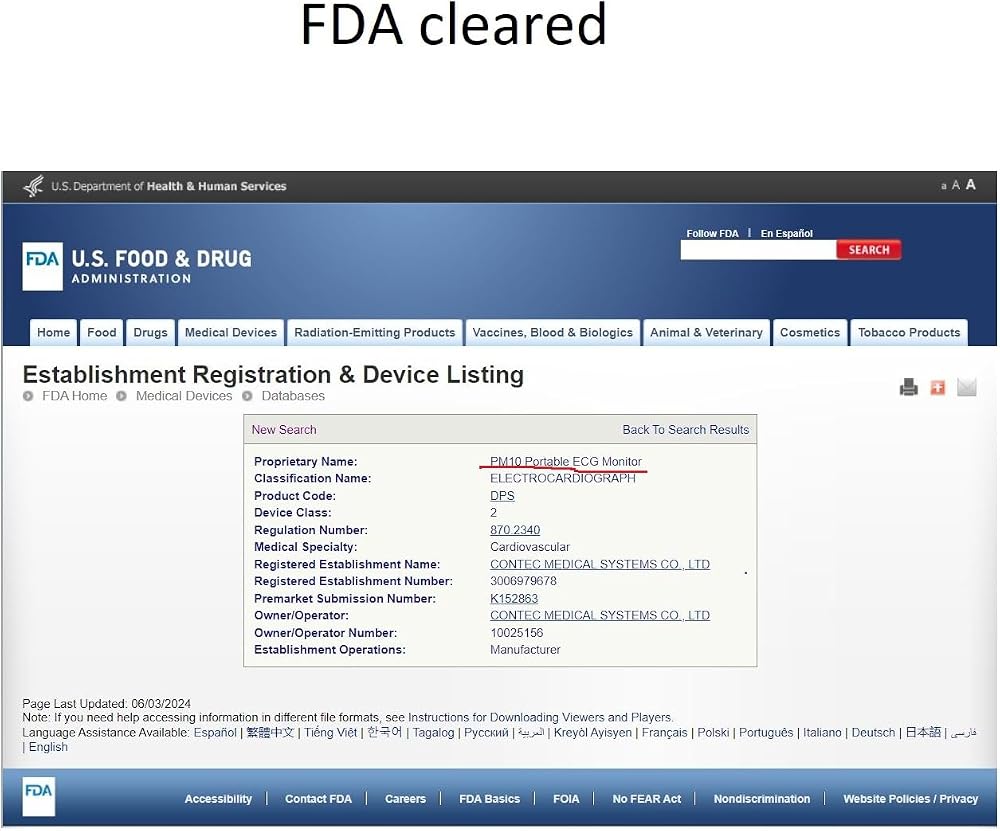
Task: Click the red SEARCH button
Action: (869, 250)
